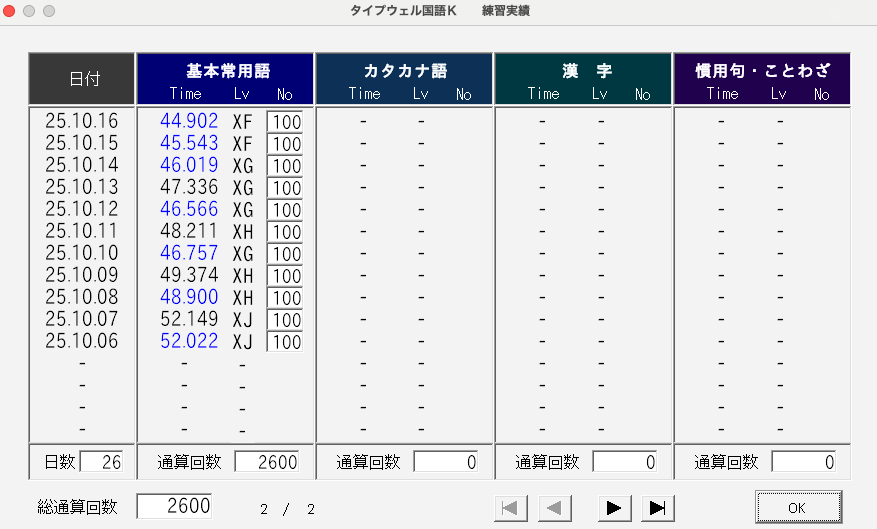Click the No box for 25.10.15
This screenshot has width=877, height=529.
(x=285, y=144)
